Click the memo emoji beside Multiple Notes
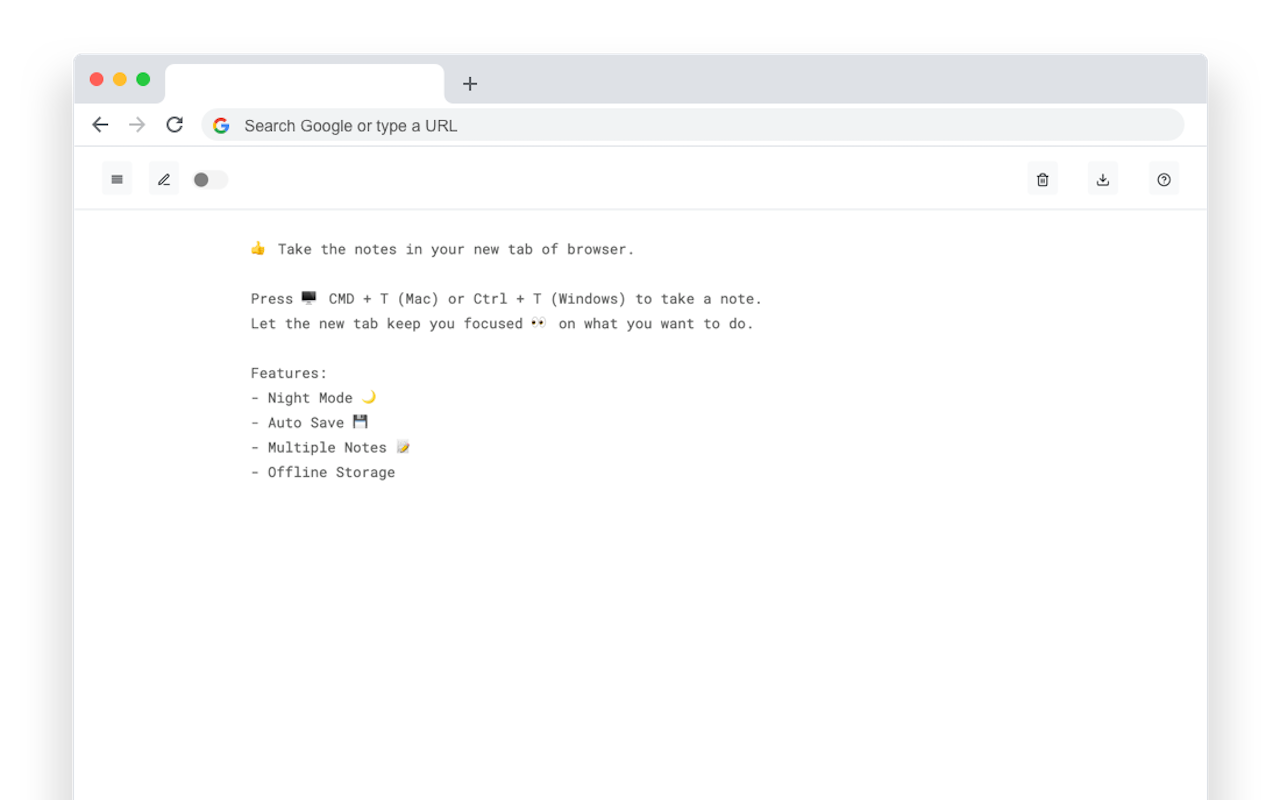 tap(403, 447)
